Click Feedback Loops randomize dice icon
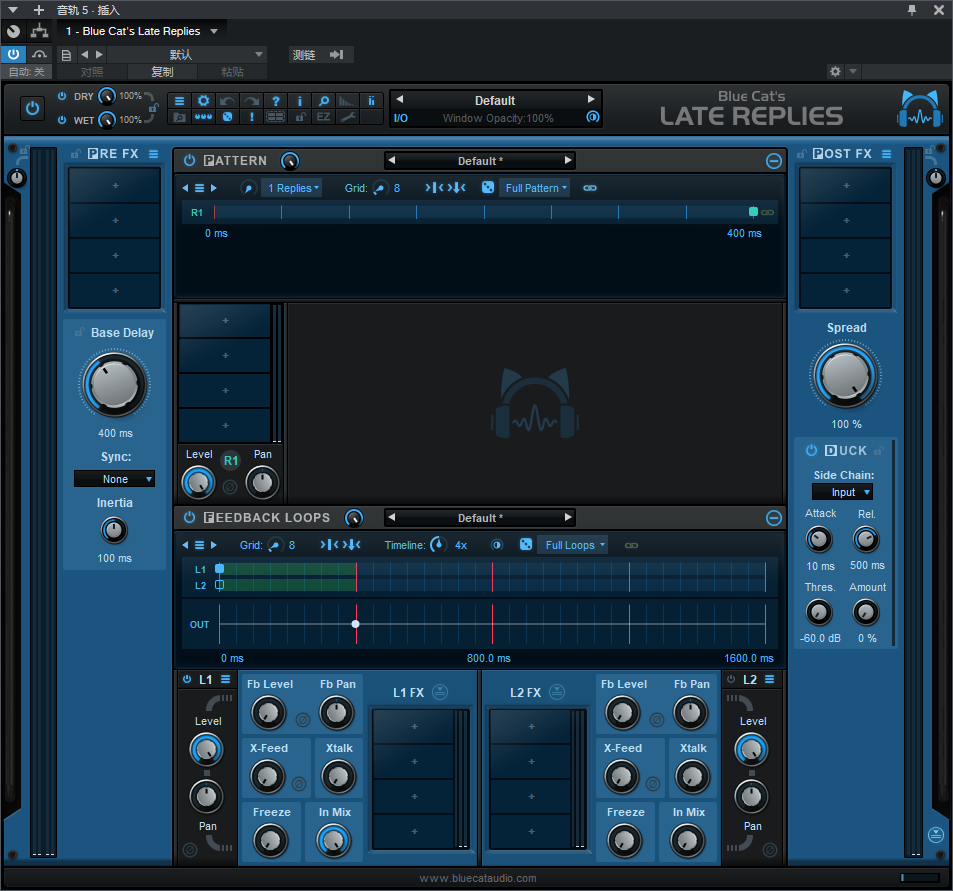This screenshot has width=953, height=891. point(526,544)
